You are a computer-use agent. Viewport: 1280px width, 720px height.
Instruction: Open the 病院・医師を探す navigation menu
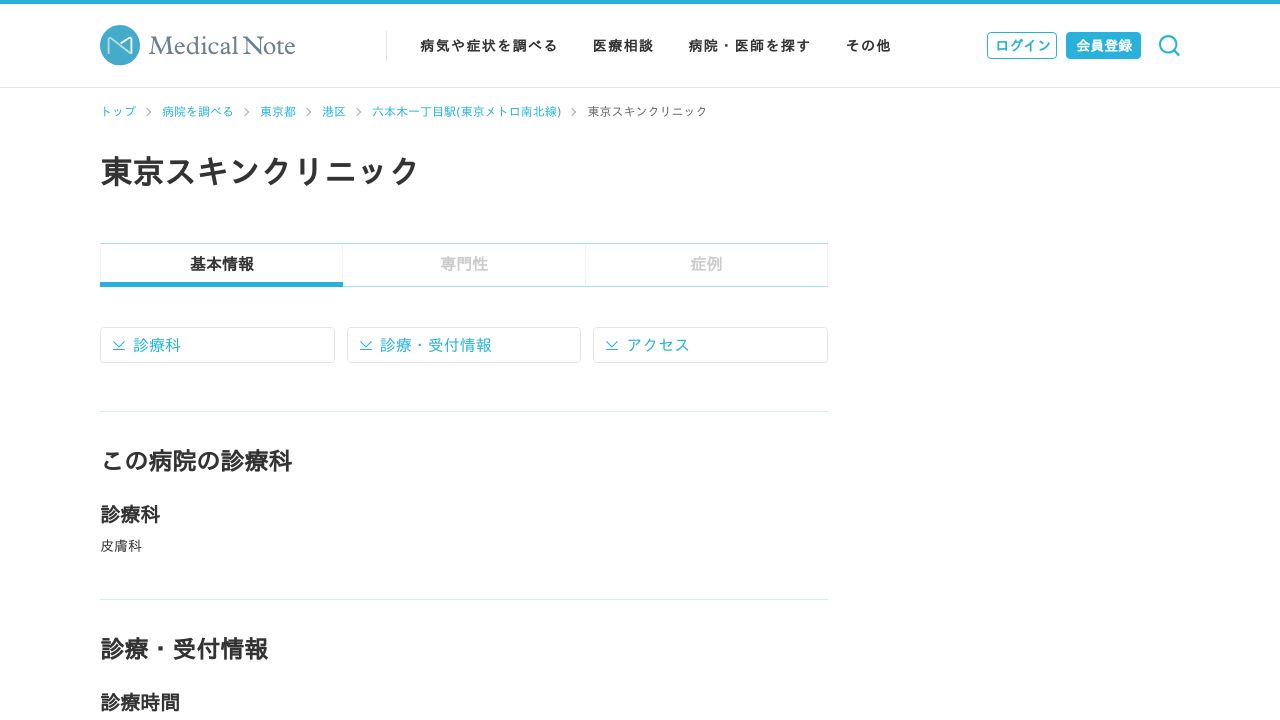[x=749, y=45]
